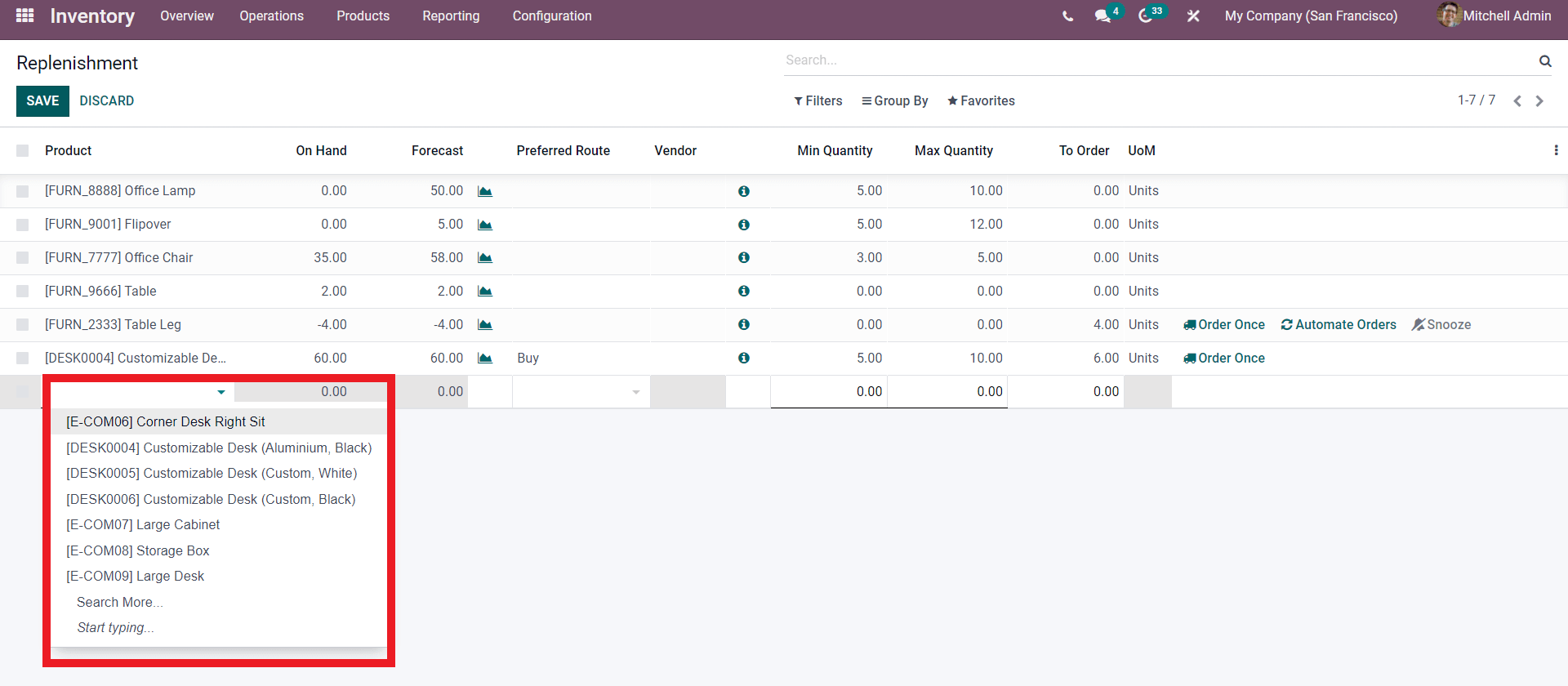Open the apps grid menu icon
Image resolution: width=1568 pixels, height=686 pixels.
click(24, 16)
